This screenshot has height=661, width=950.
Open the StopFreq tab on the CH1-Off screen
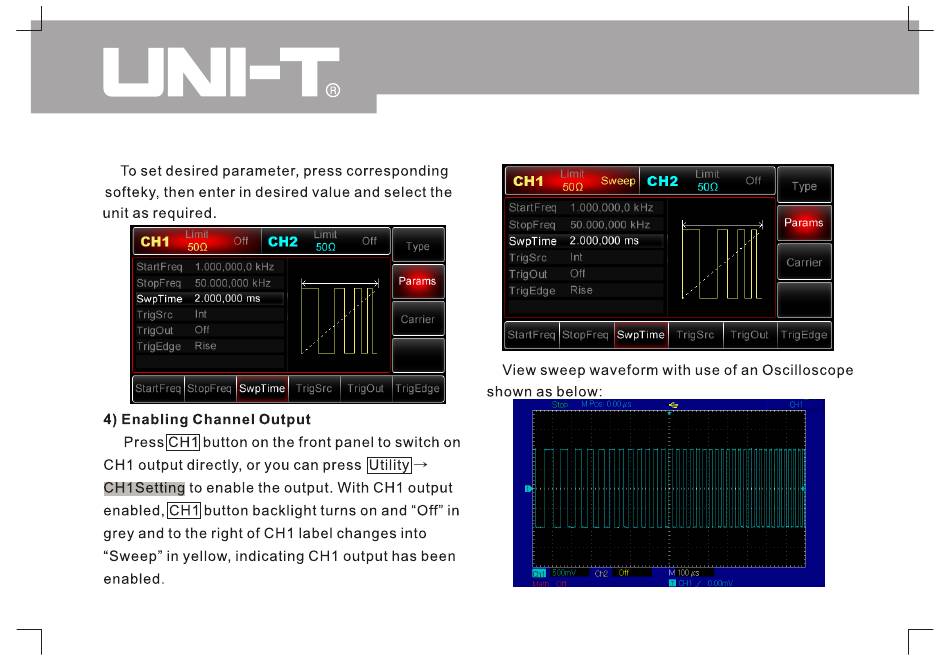[209, 388]
